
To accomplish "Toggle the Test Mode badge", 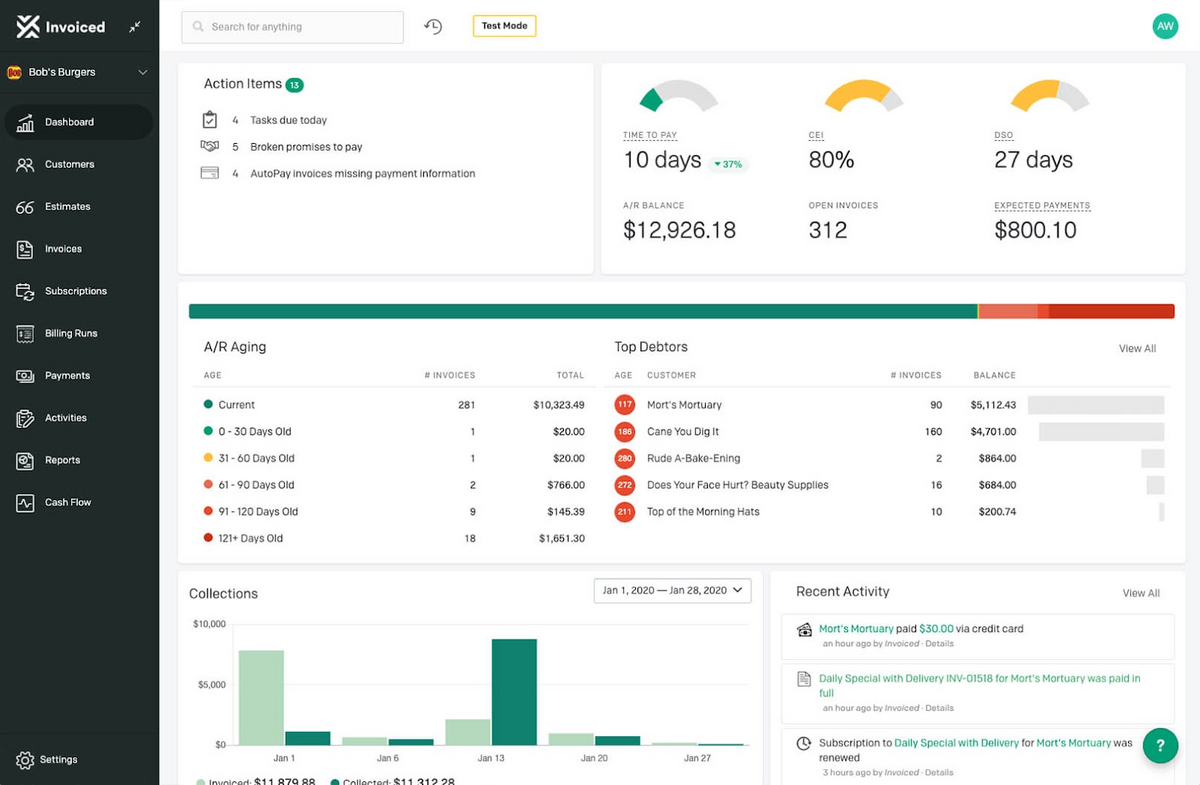I will (x=504, y=26).
